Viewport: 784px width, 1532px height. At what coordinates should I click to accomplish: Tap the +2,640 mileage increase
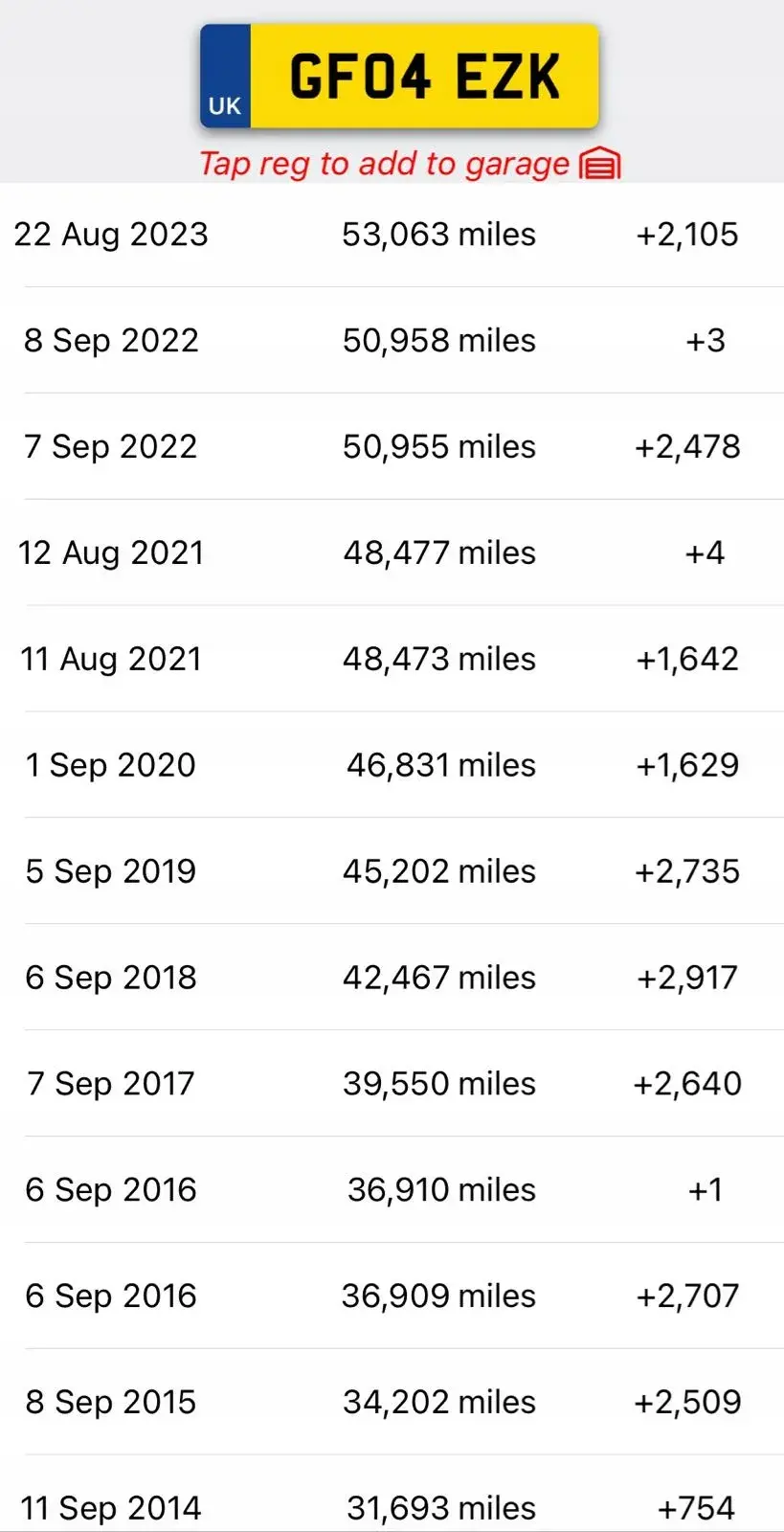(687, 1084)
